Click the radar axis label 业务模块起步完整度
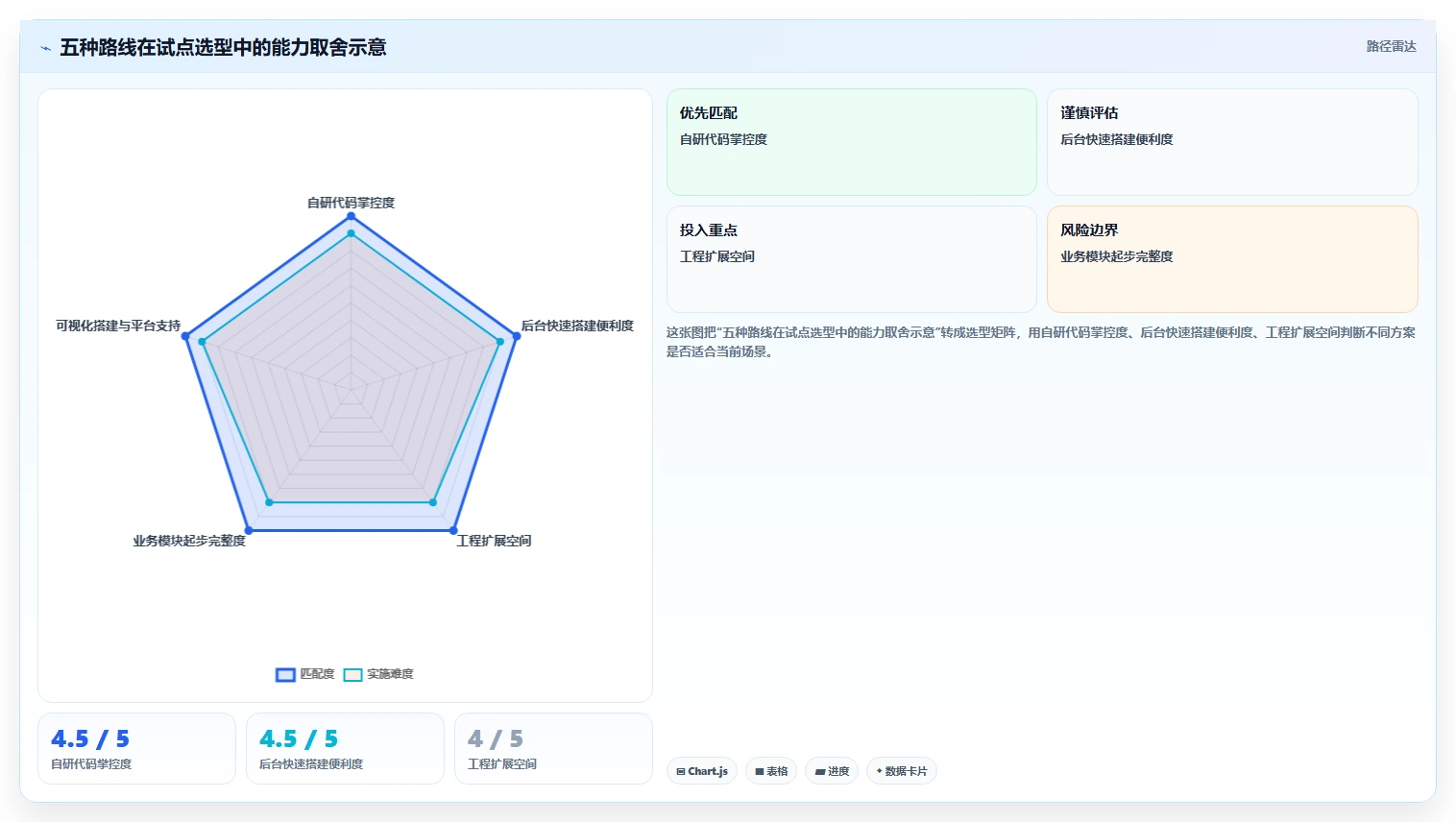1456x822 pixels. [189, 541]
